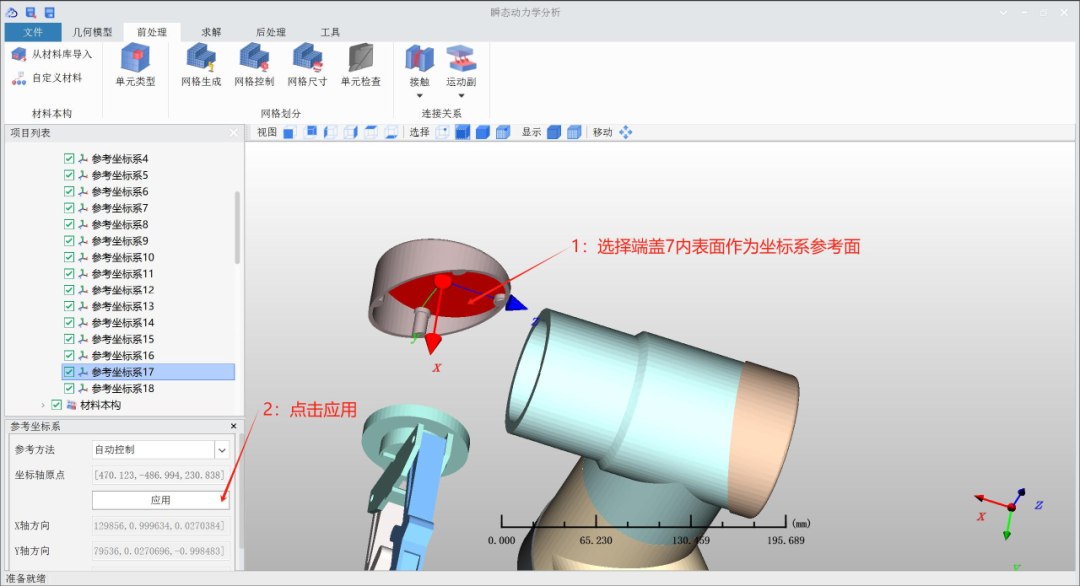Screen dimensions: 1080x586
Task: Click the cloud icon in quick access bar
Action: click(x=12, y=12)
